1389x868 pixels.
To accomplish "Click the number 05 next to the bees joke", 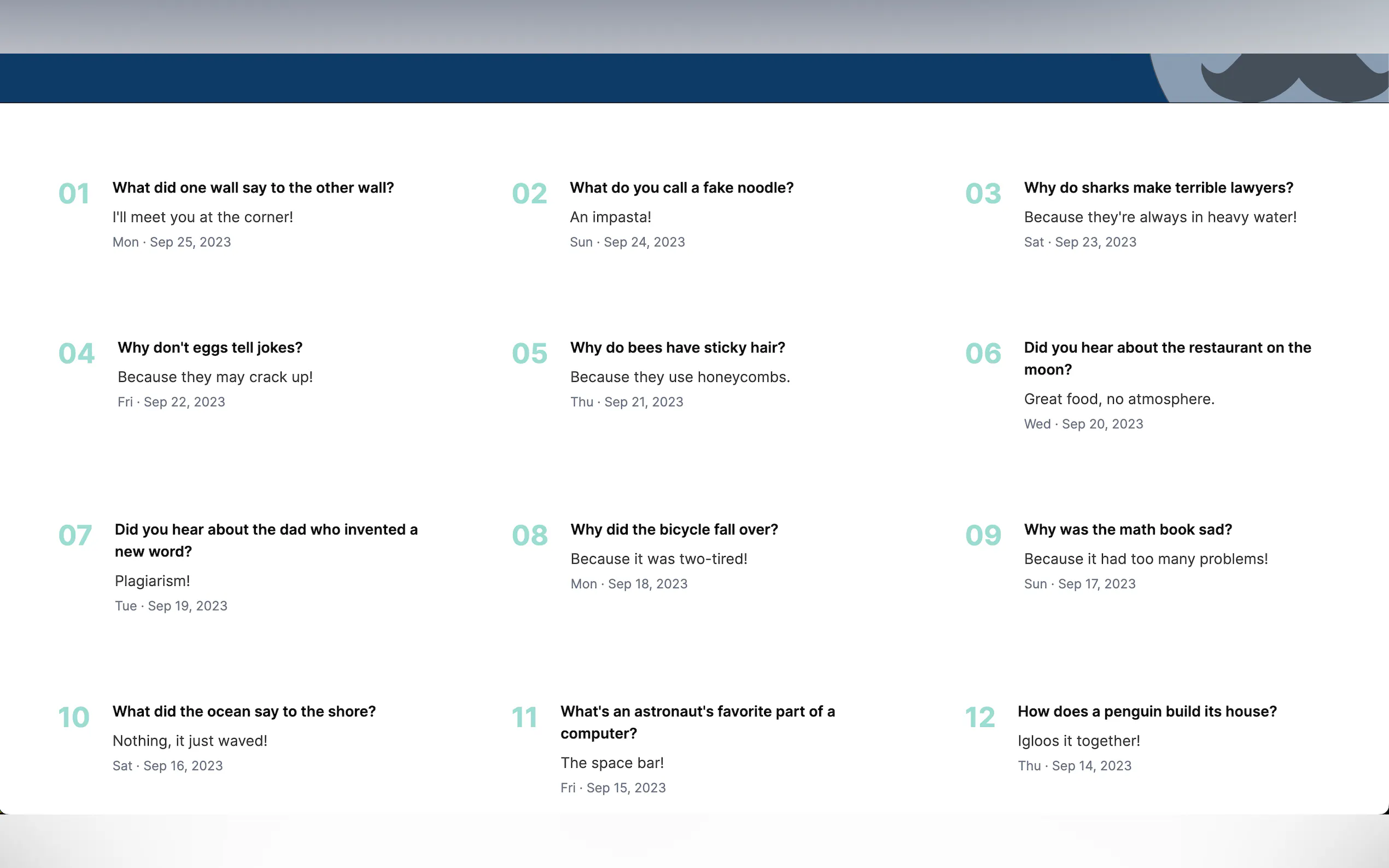I will click(x=529, y=354).
